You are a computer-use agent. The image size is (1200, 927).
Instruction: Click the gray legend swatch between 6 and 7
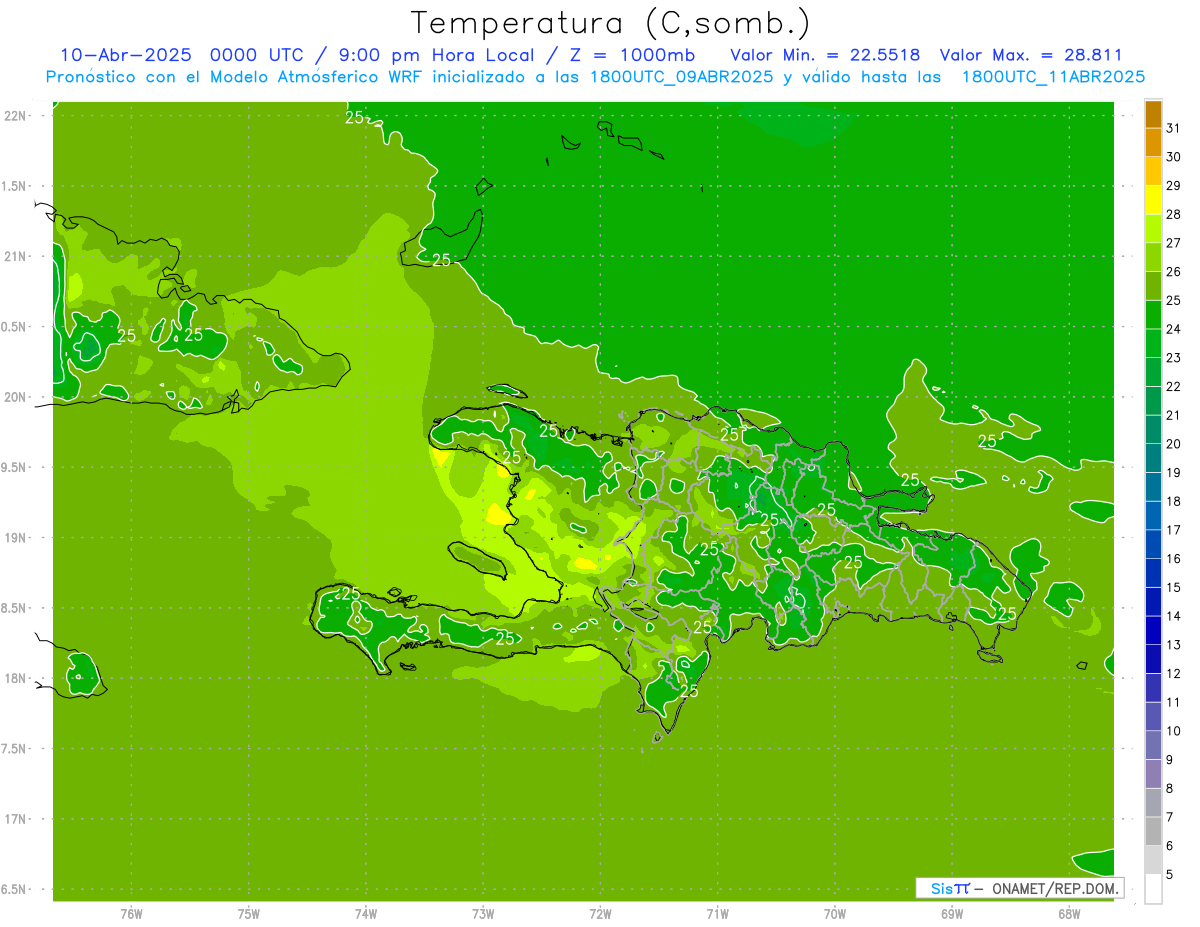(1153, 831)
